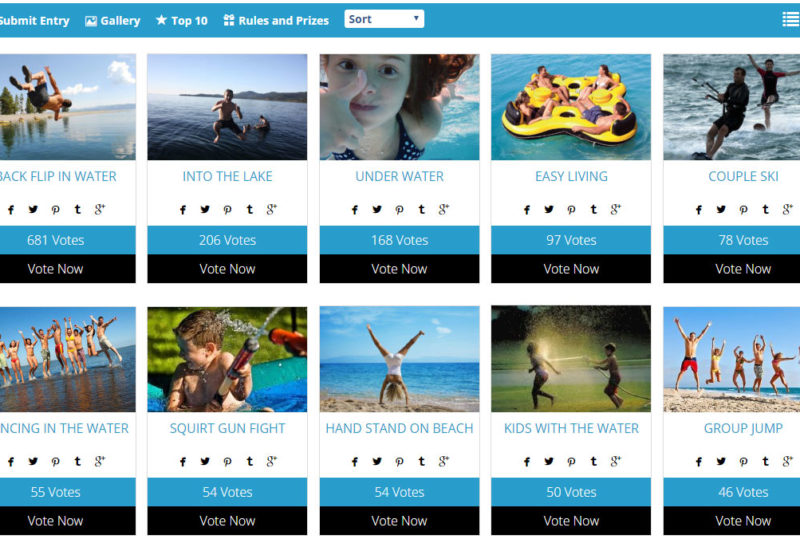800x547 pixels.
Task: Open the Kids With The Water thumbnail
Action: click(571, 359)
